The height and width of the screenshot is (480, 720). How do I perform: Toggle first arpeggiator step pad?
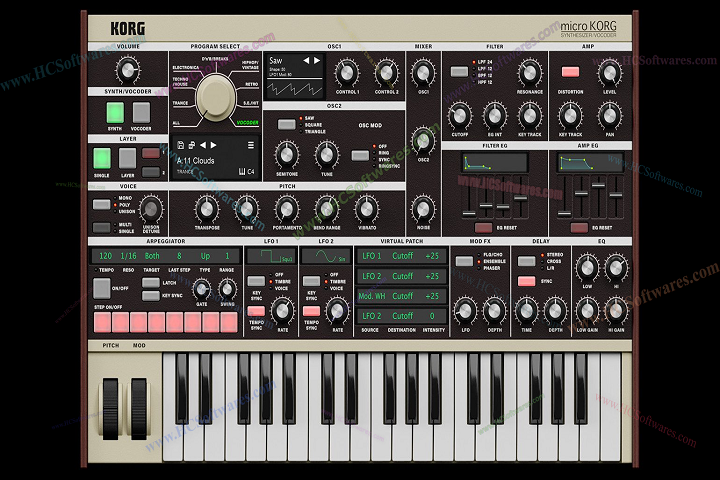tap(102, 322)
